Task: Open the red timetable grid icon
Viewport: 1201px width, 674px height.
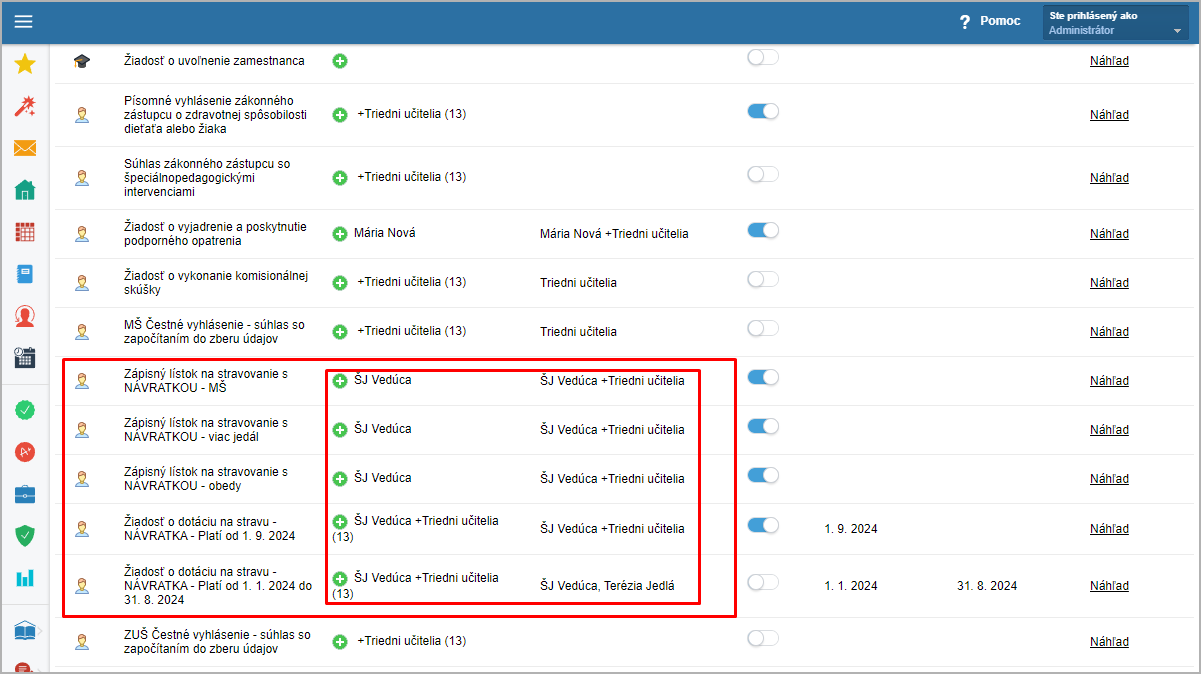Action: [25, 232]
